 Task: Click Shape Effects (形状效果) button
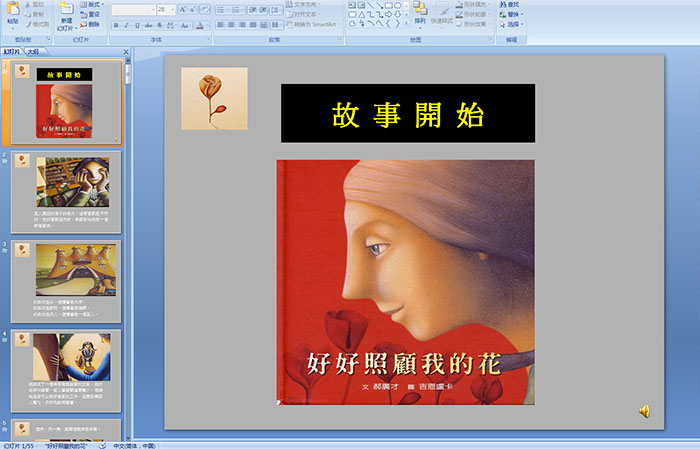pos(473,24)
